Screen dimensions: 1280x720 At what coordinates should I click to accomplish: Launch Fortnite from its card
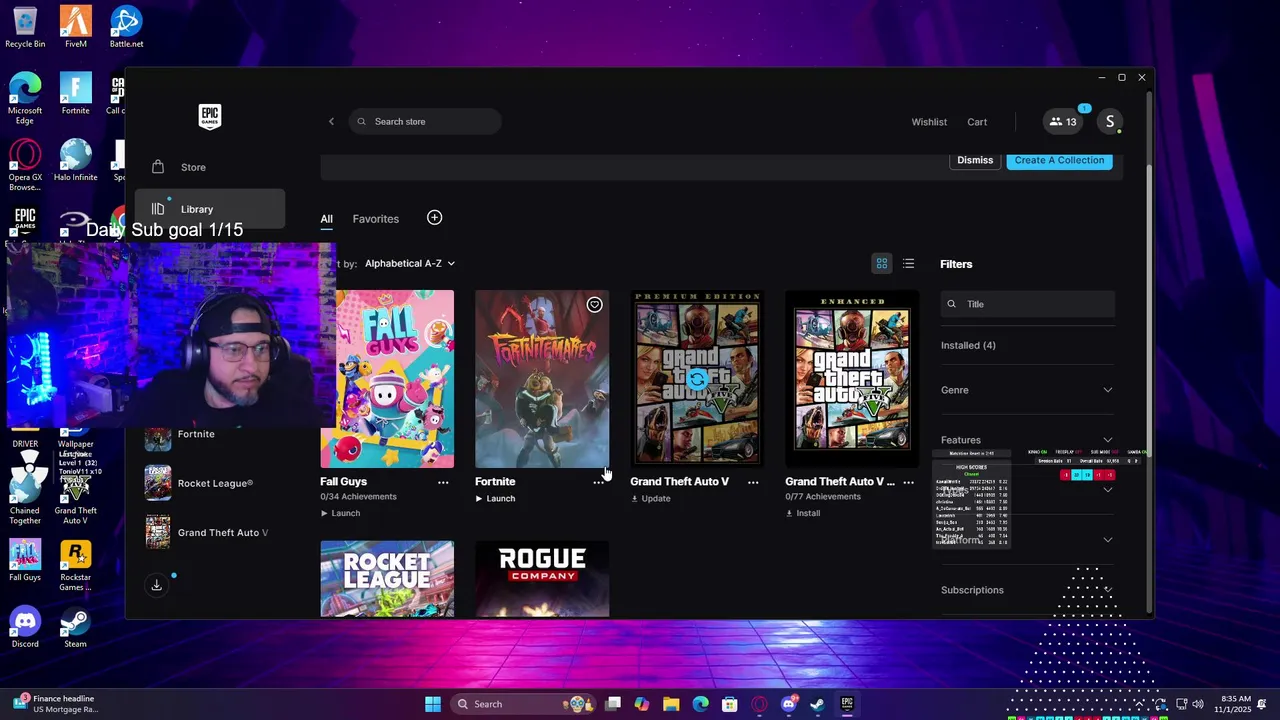[495, 499]
